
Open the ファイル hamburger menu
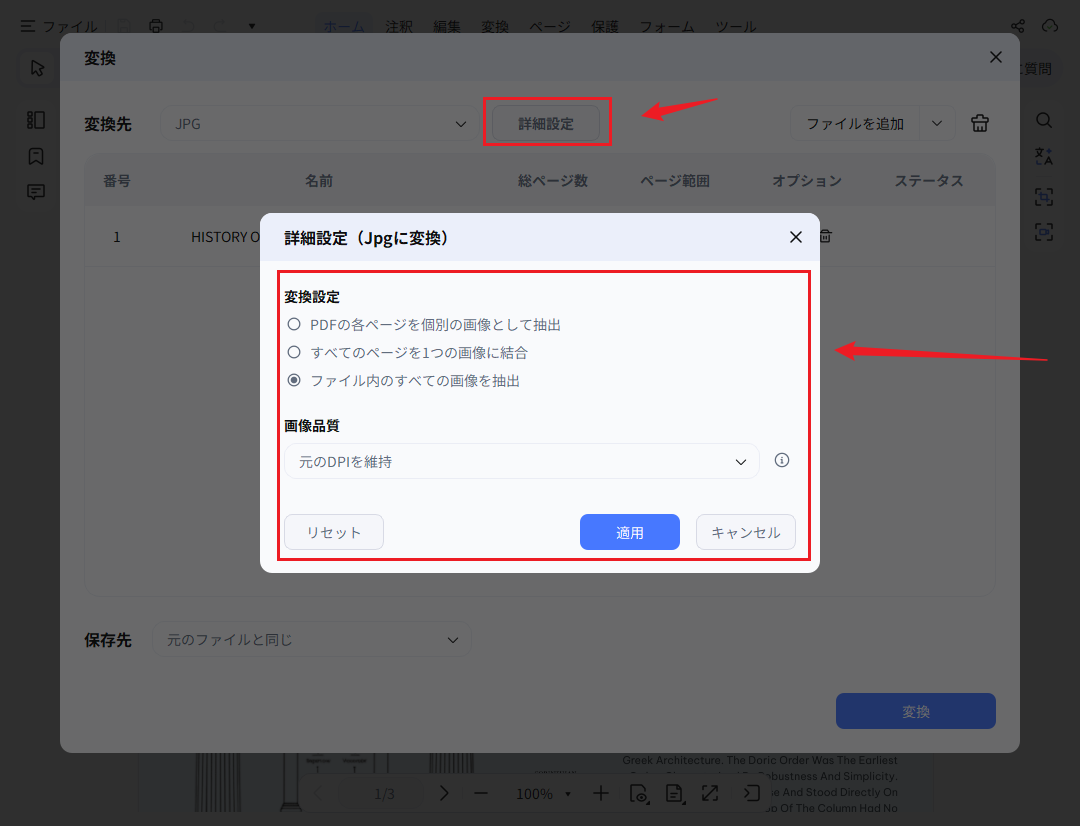click(59, 26)
